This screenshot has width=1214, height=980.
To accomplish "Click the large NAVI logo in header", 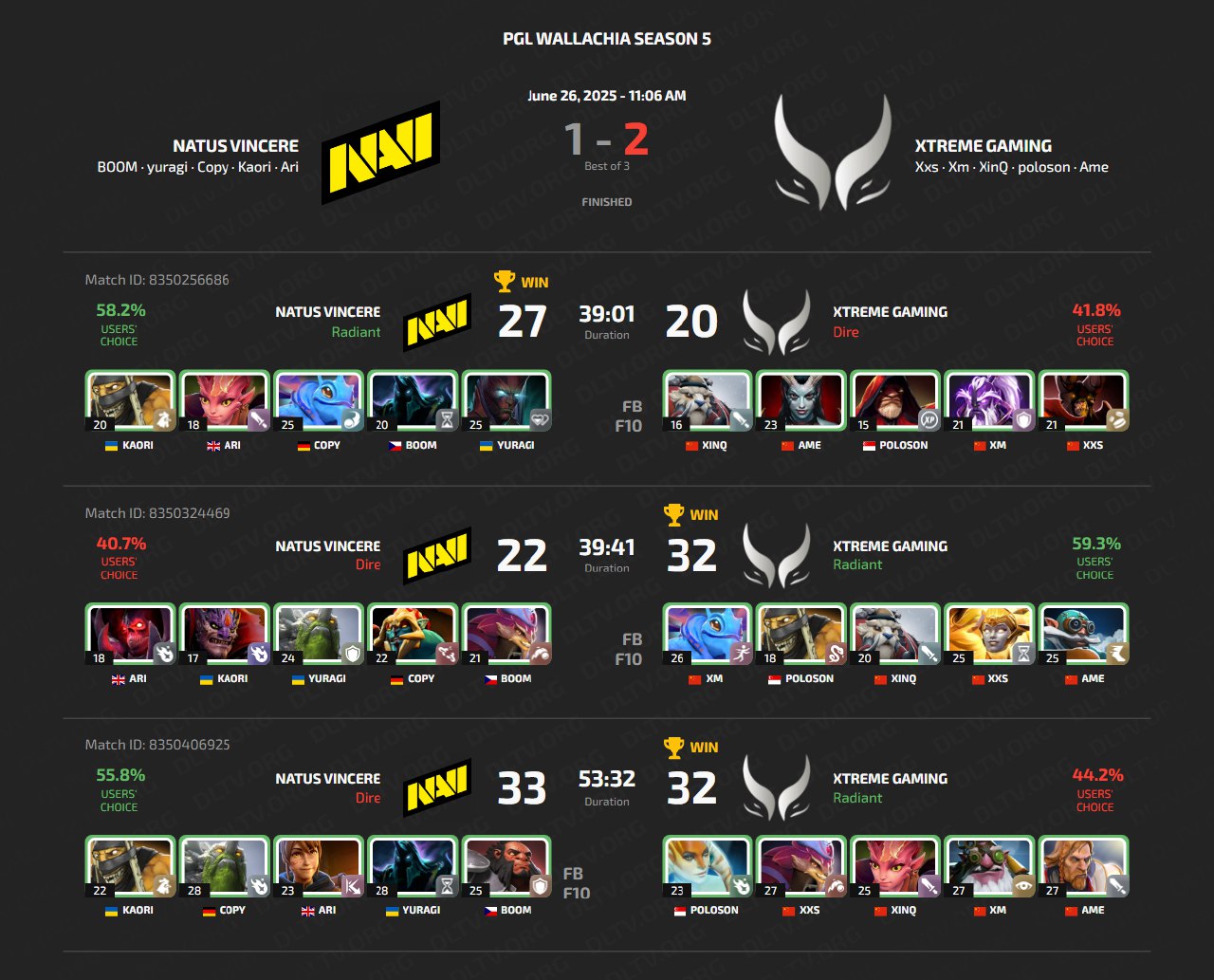I will pos(380,153).
